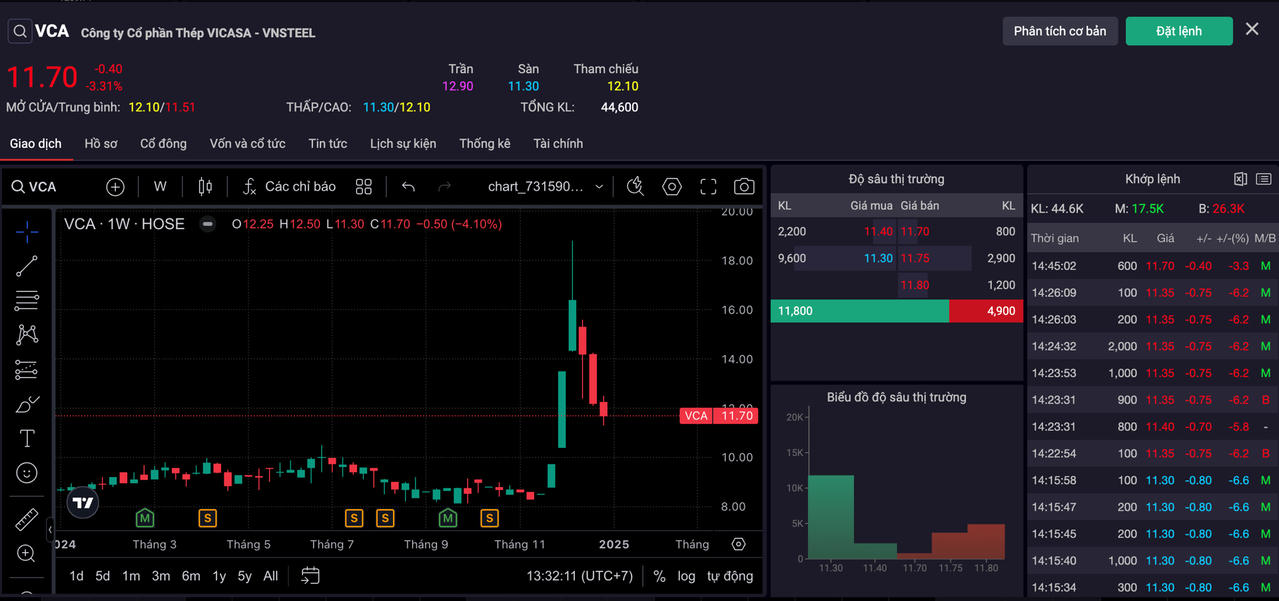Select the trend line drawing tool
This screenshot has width=1279, height=601.
tap(27, 266)
